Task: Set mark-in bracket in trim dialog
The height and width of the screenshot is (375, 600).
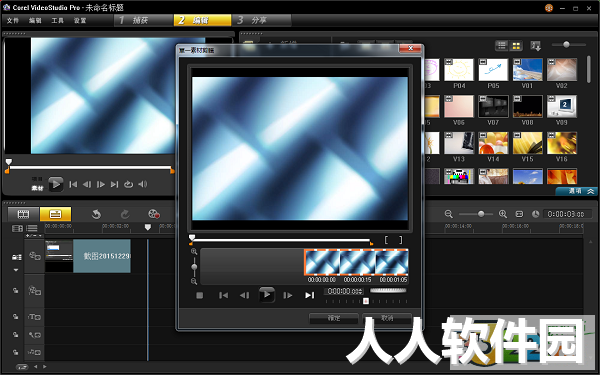Action: (386, 240)
